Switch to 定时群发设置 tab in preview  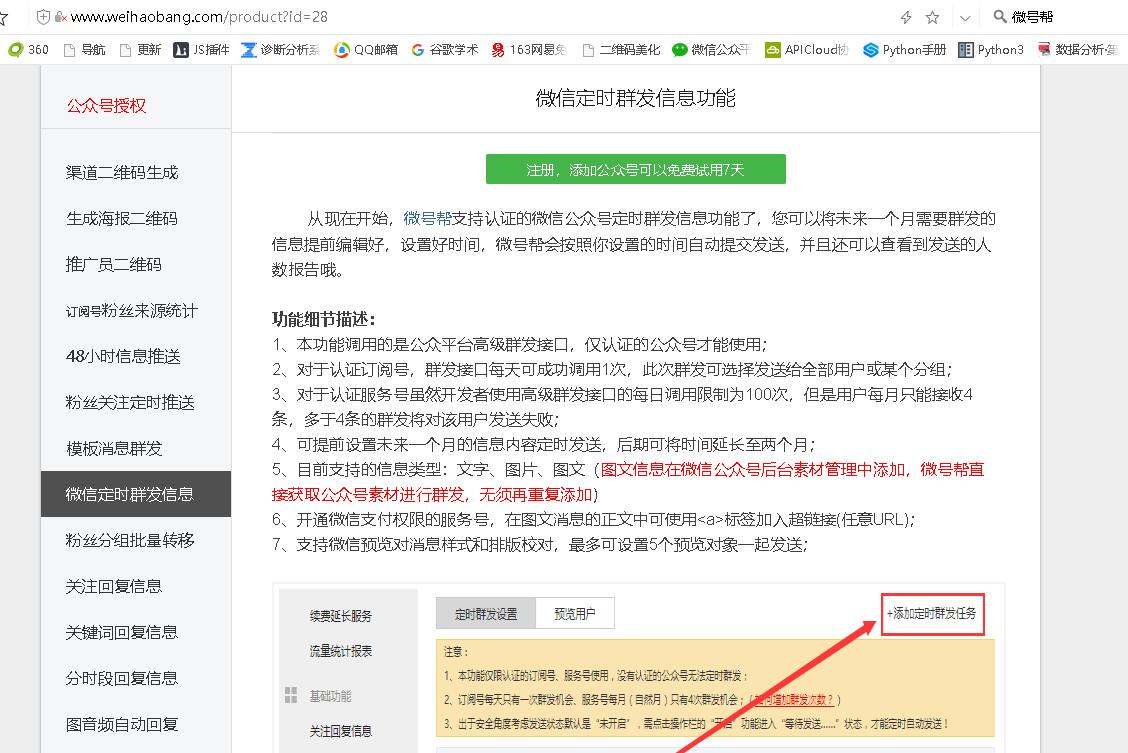pos(486,613)
